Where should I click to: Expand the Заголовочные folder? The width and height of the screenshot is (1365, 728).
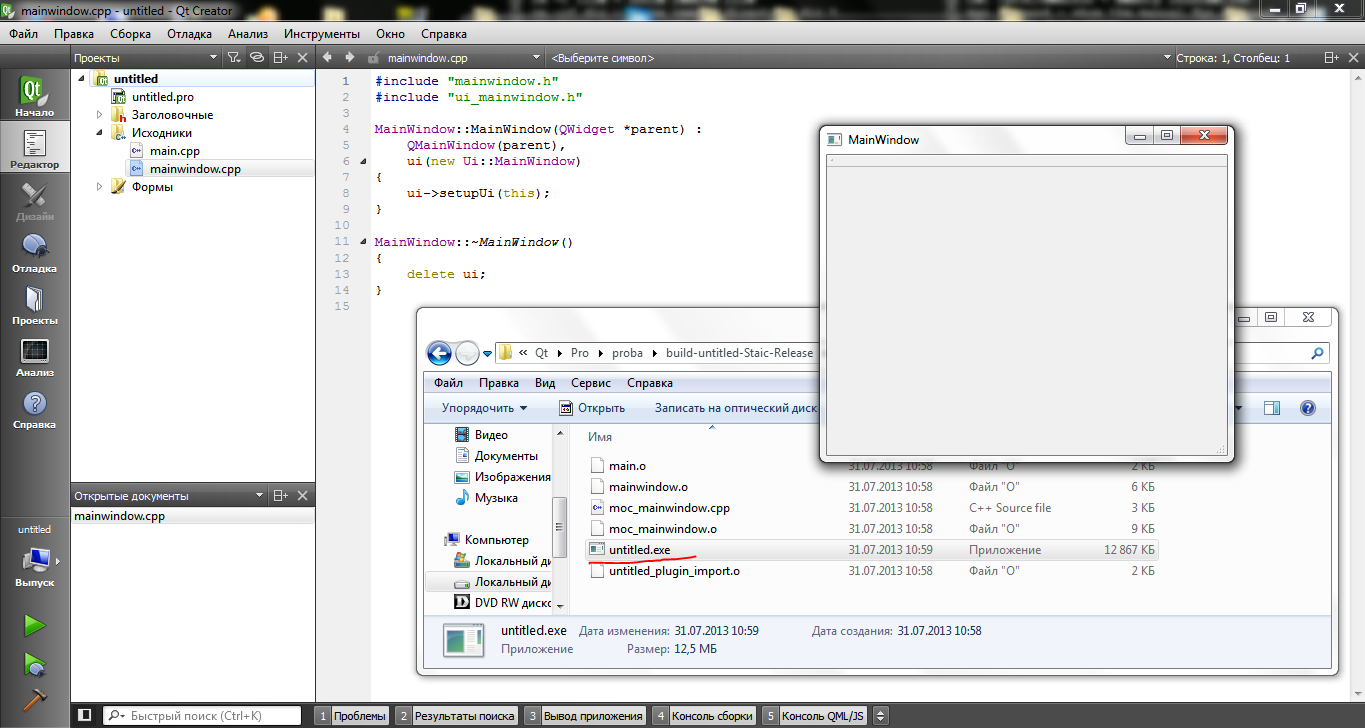click(100, 115)
